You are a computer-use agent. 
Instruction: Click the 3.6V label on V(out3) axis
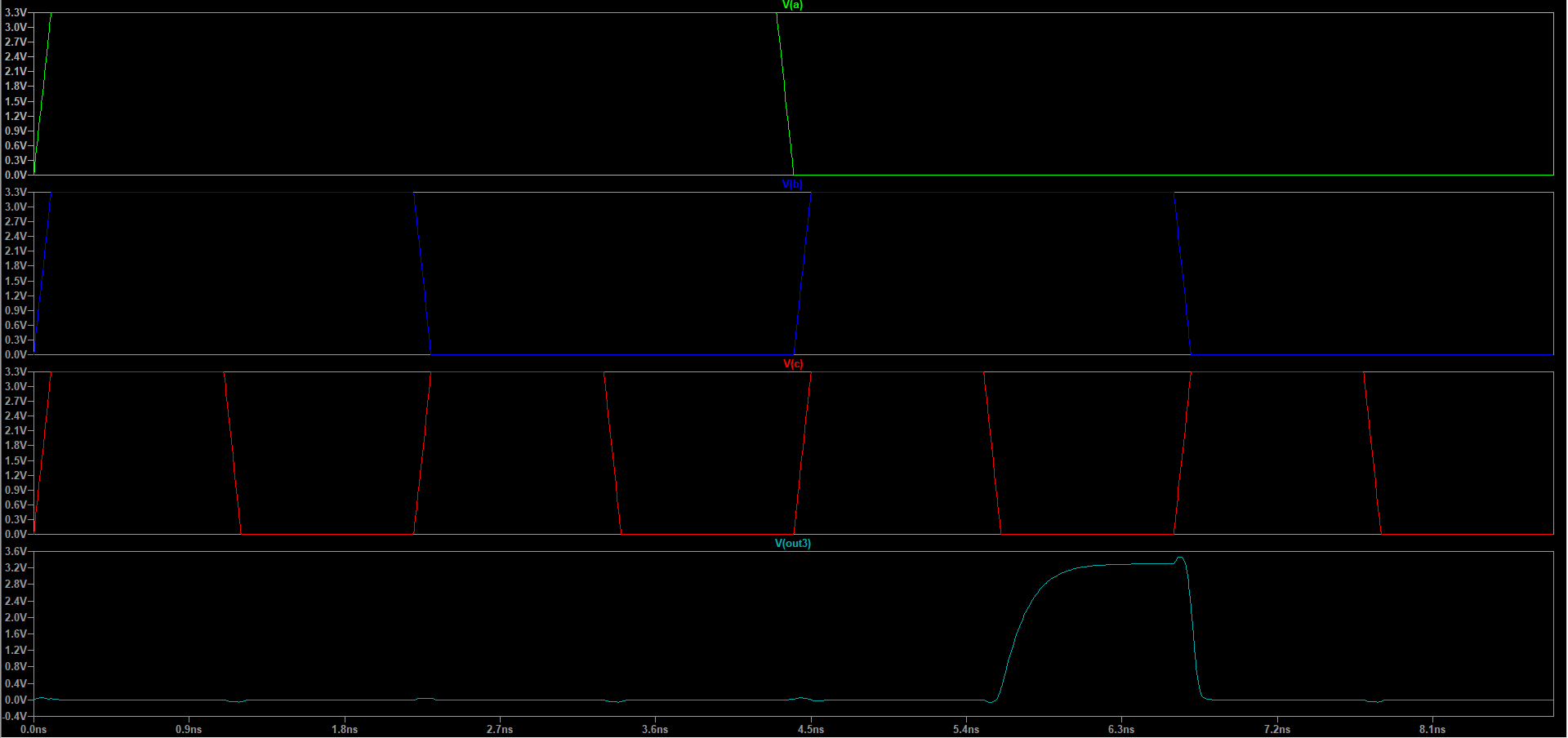pyautogui.click(x=16, y=551)
